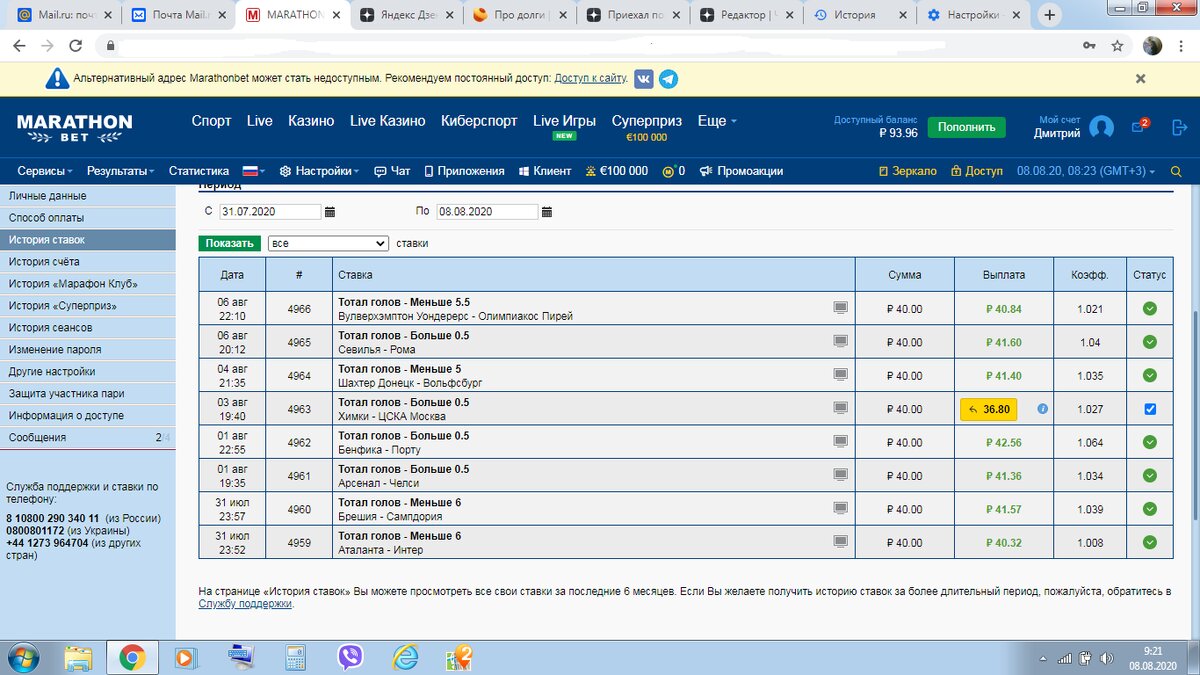Click green status checkmark for bet 4966
The width and height of the screenshot is (1200, 675).
pyautogui.click(x=1149, y=309)
